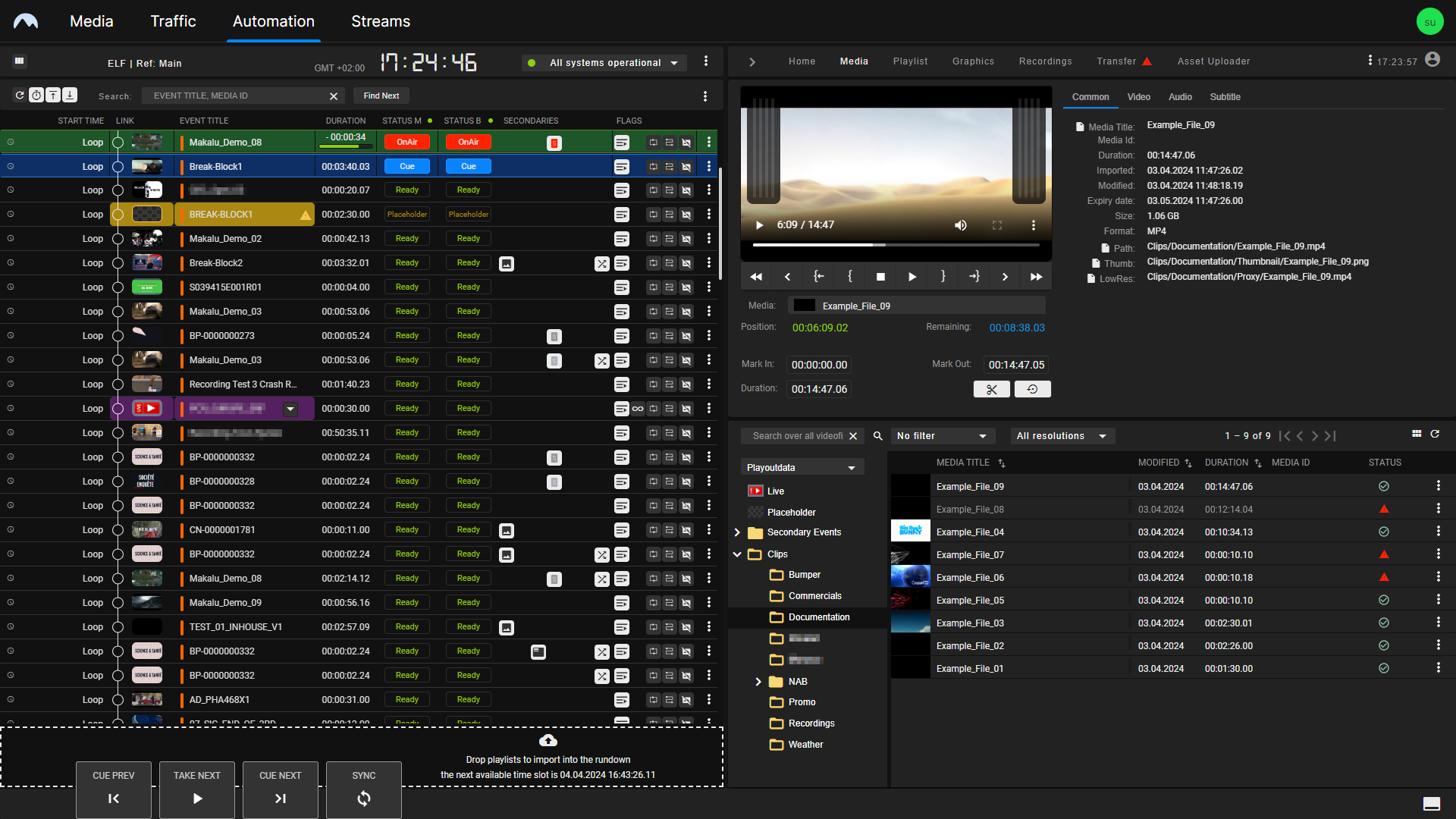Click the TAKE NEXT button
The width and height of the screenshot is (1456, 819).
pyautogui.click(x=197, y=789)
